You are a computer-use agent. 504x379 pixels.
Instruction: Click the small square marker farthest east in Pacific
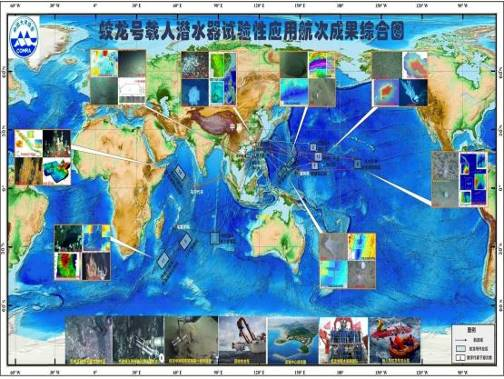pos(358,164)
